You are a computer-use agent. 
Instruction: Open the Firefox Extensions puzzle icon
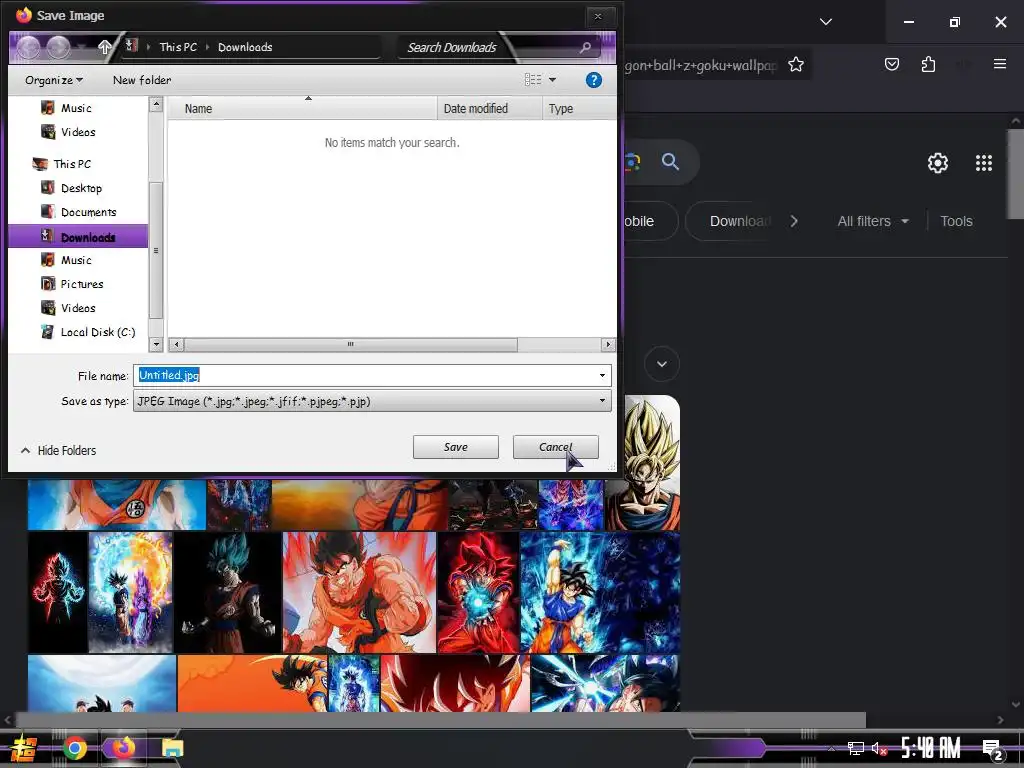pyautogui.click(x=928, y=64)
